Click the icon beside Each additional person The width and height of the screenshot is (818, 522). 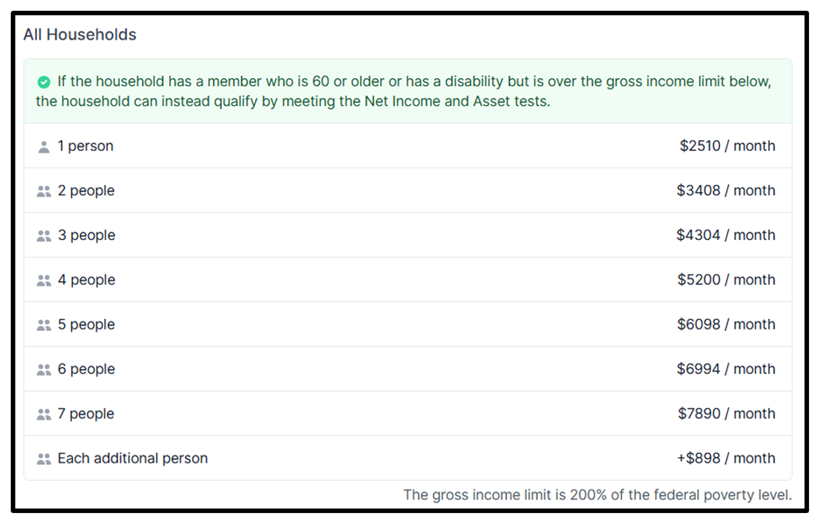44,459
